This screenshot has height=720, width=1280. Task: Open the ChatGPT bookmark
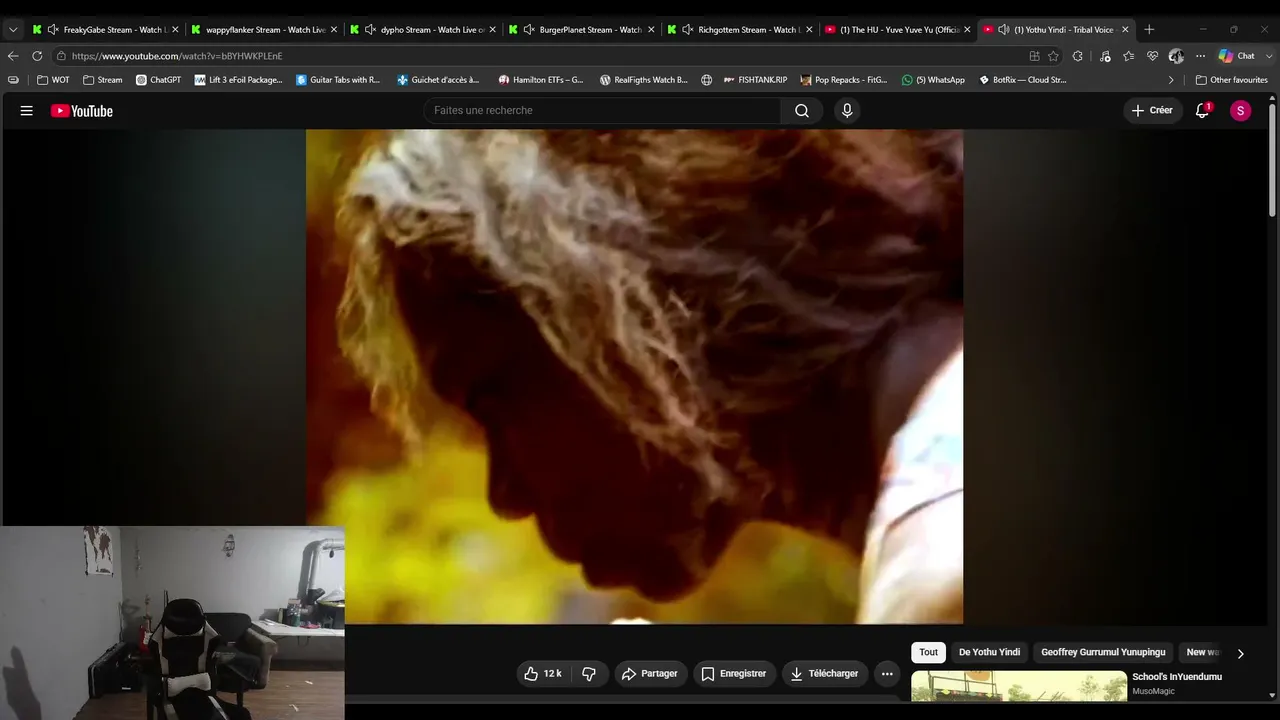[158, 80]
